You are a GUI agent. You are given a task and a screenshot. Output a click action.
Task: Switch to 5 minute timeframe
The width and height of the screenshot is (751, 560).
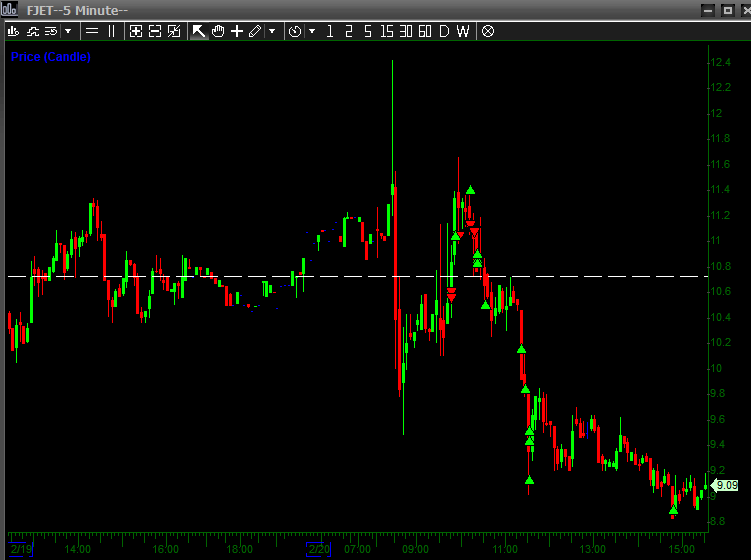coord(368,32)
